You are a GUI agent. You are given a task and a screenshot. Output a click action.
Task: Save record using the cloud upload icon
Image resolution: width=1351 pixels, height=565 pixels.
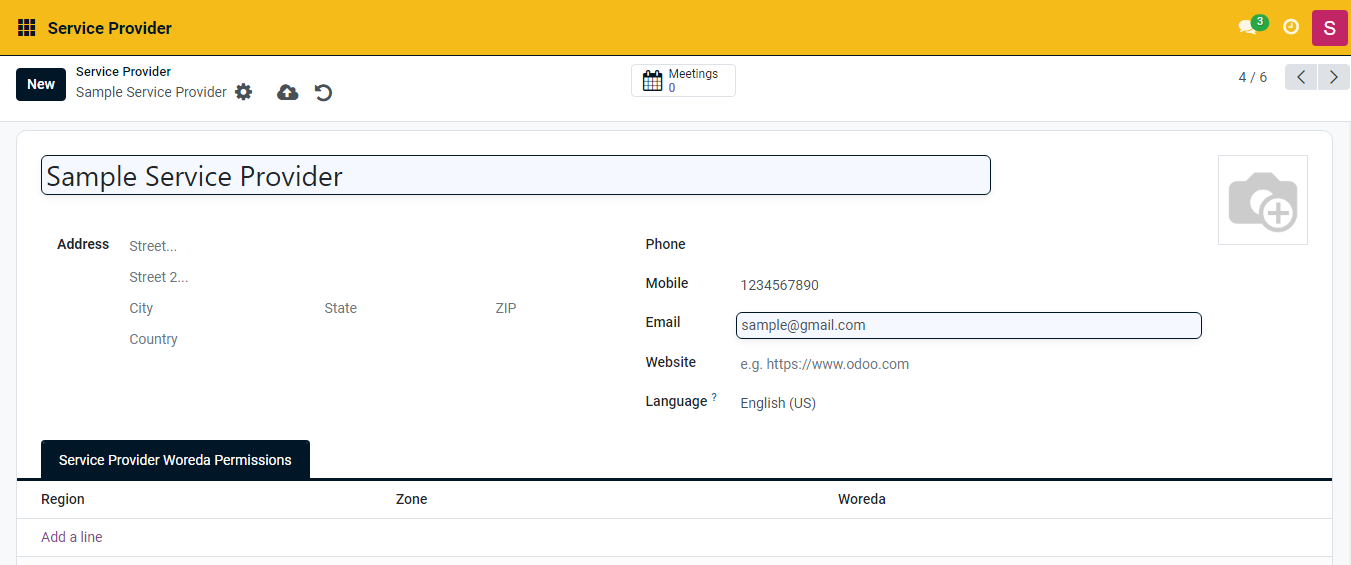tap(288, 92)
